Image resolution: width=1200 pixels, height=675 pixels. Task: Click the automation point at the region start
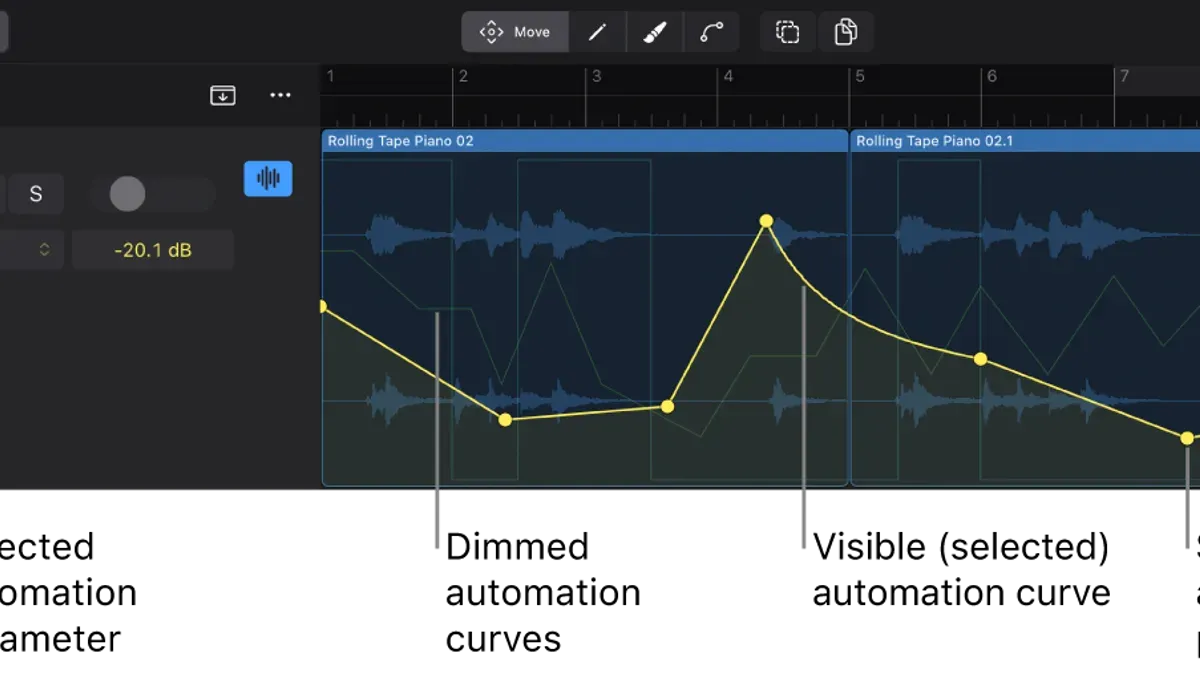tap(322, 306)
